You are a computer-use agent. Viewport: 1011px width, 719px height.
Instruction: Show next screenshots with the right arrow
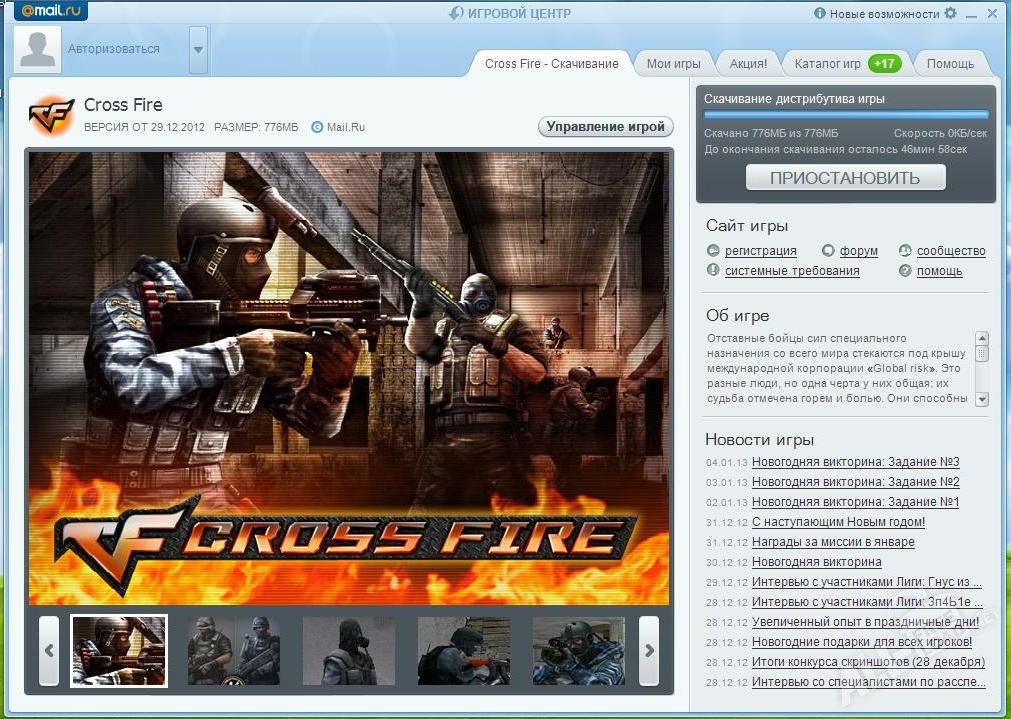[649, 650]
